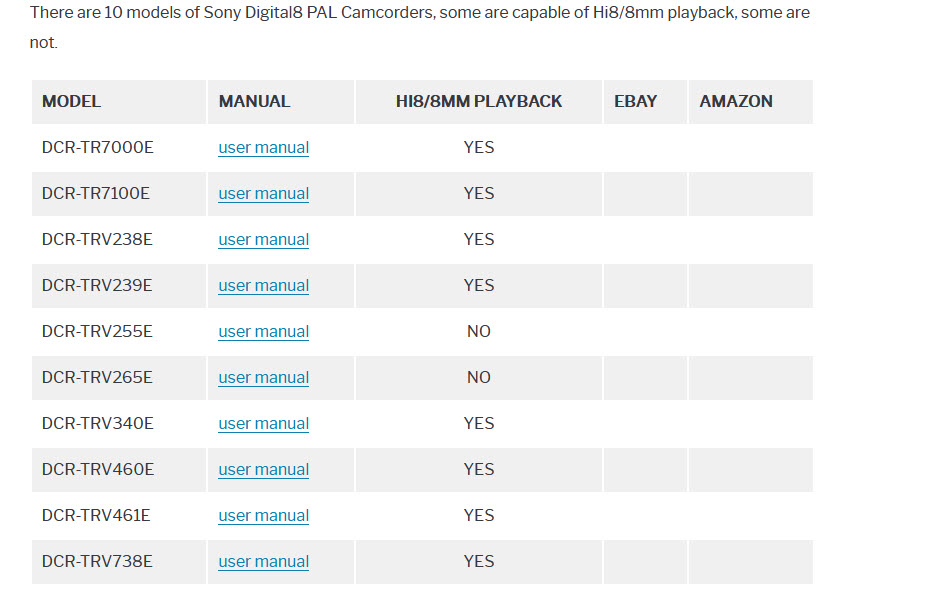
Task: Open the DCR-TRV738E user manual link
Action: [x=263, y=562]
